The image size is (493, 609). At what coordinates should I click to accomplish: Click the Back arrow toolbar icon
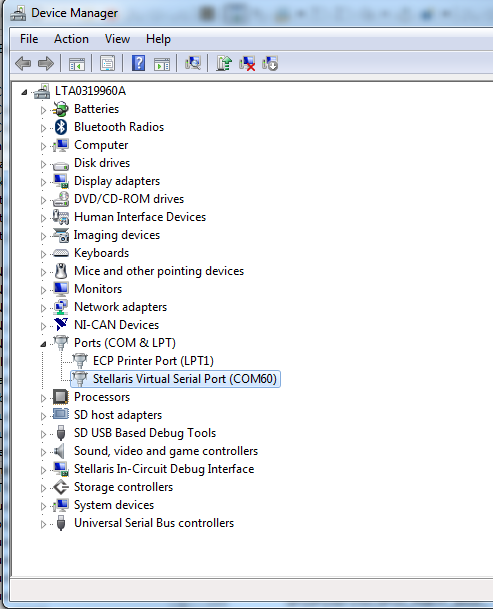(23, 63)
